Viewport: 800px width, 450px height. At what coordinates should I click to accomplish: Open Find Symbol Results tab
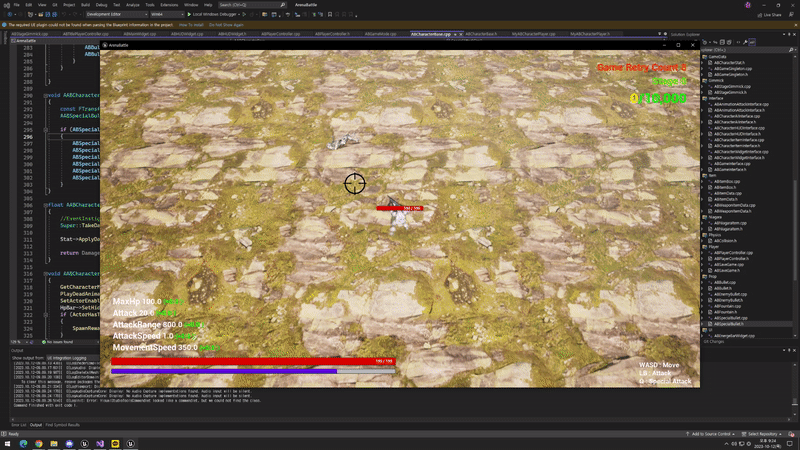(62, 425)
